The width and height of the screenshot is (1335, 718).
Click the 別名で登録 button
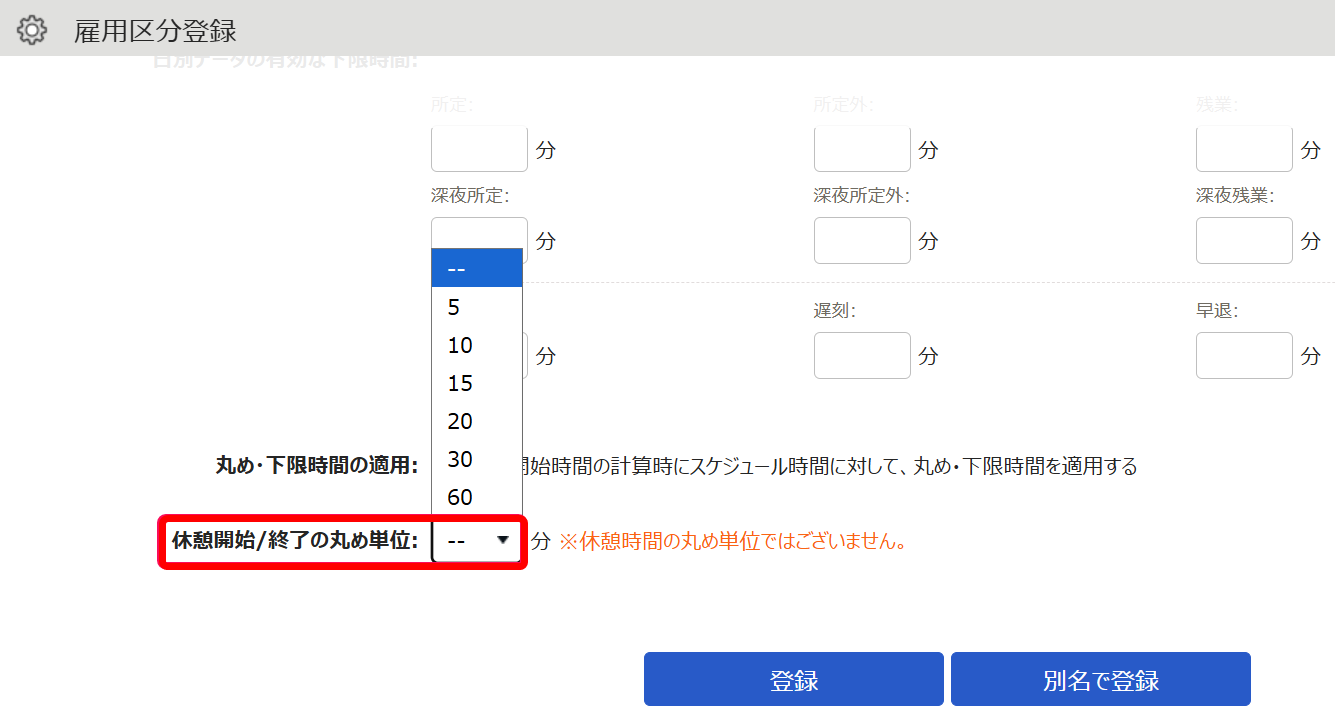click(1101, 680)
